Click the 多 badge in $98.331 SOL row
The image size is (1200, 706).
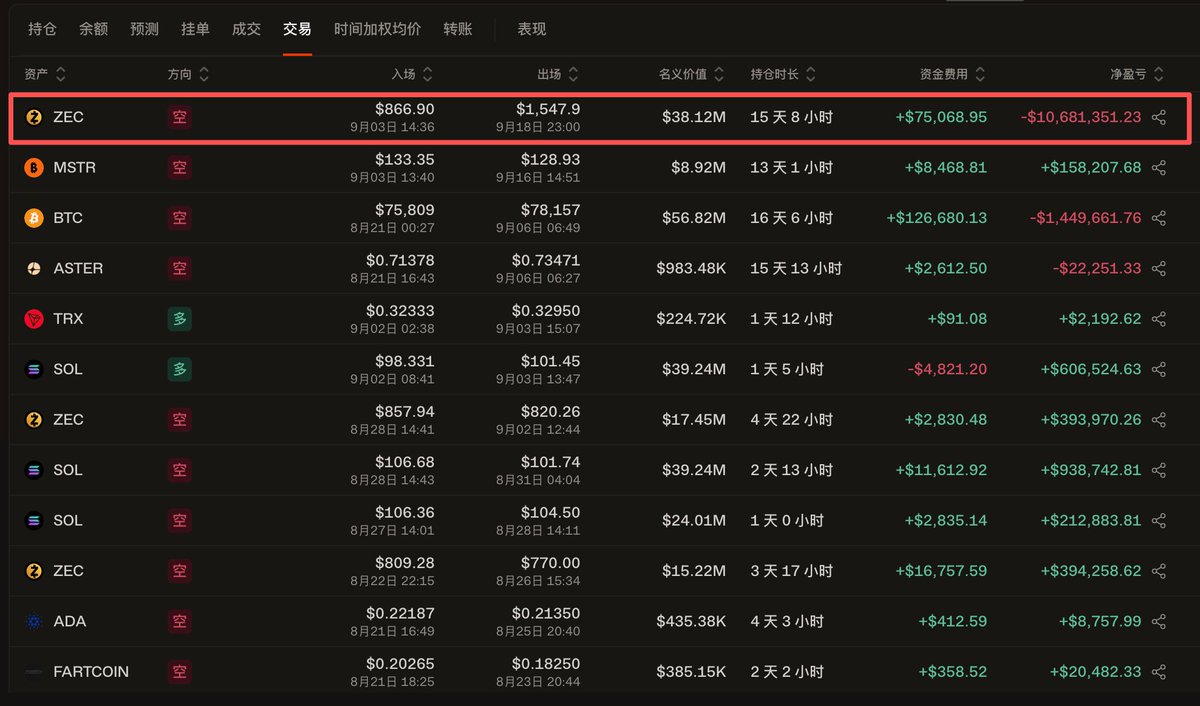tap(179, 369)
